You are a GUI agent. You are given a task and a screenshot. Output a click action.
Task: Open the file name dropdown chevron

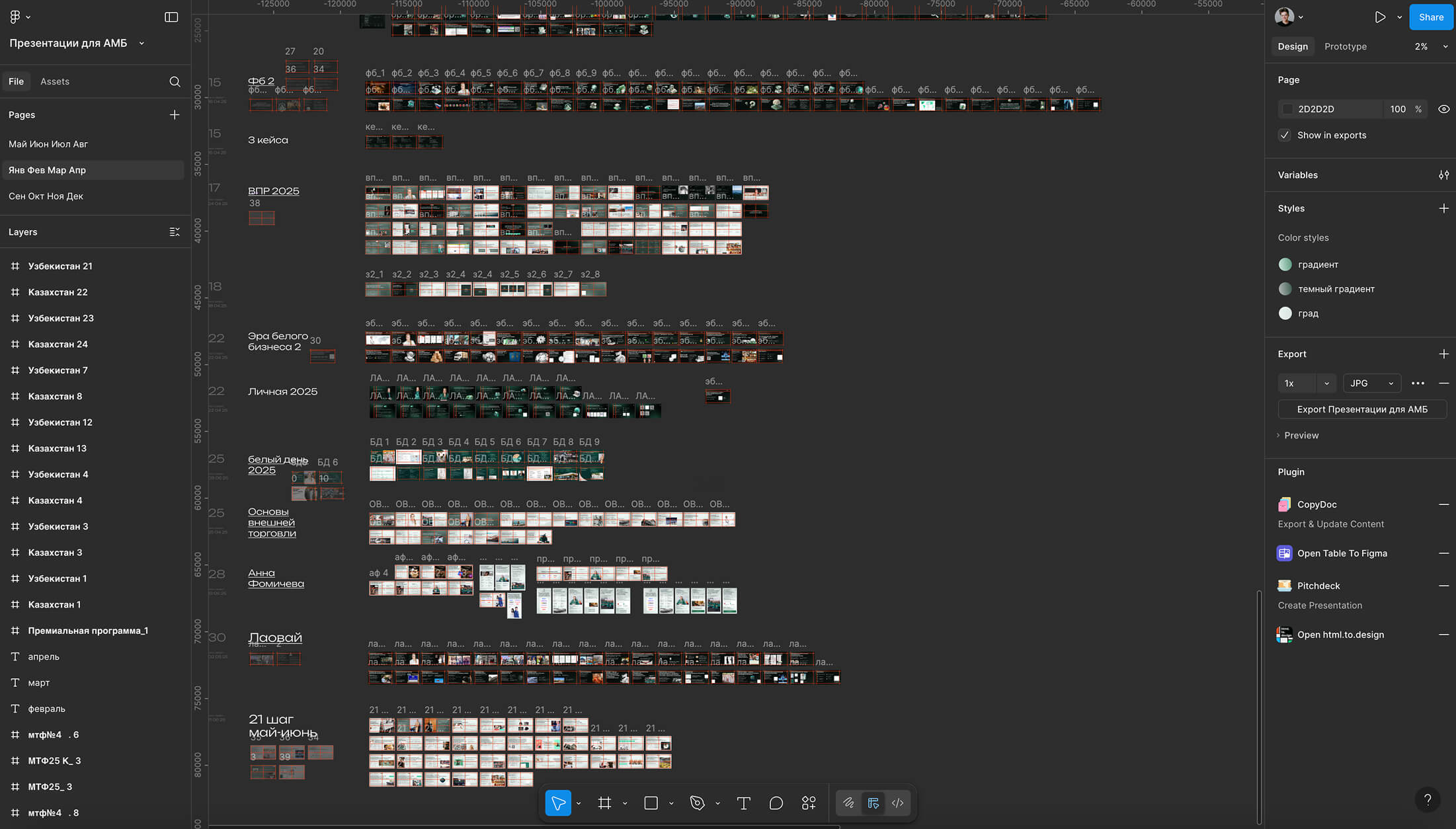pyautogui.click(x=142, y=43)
